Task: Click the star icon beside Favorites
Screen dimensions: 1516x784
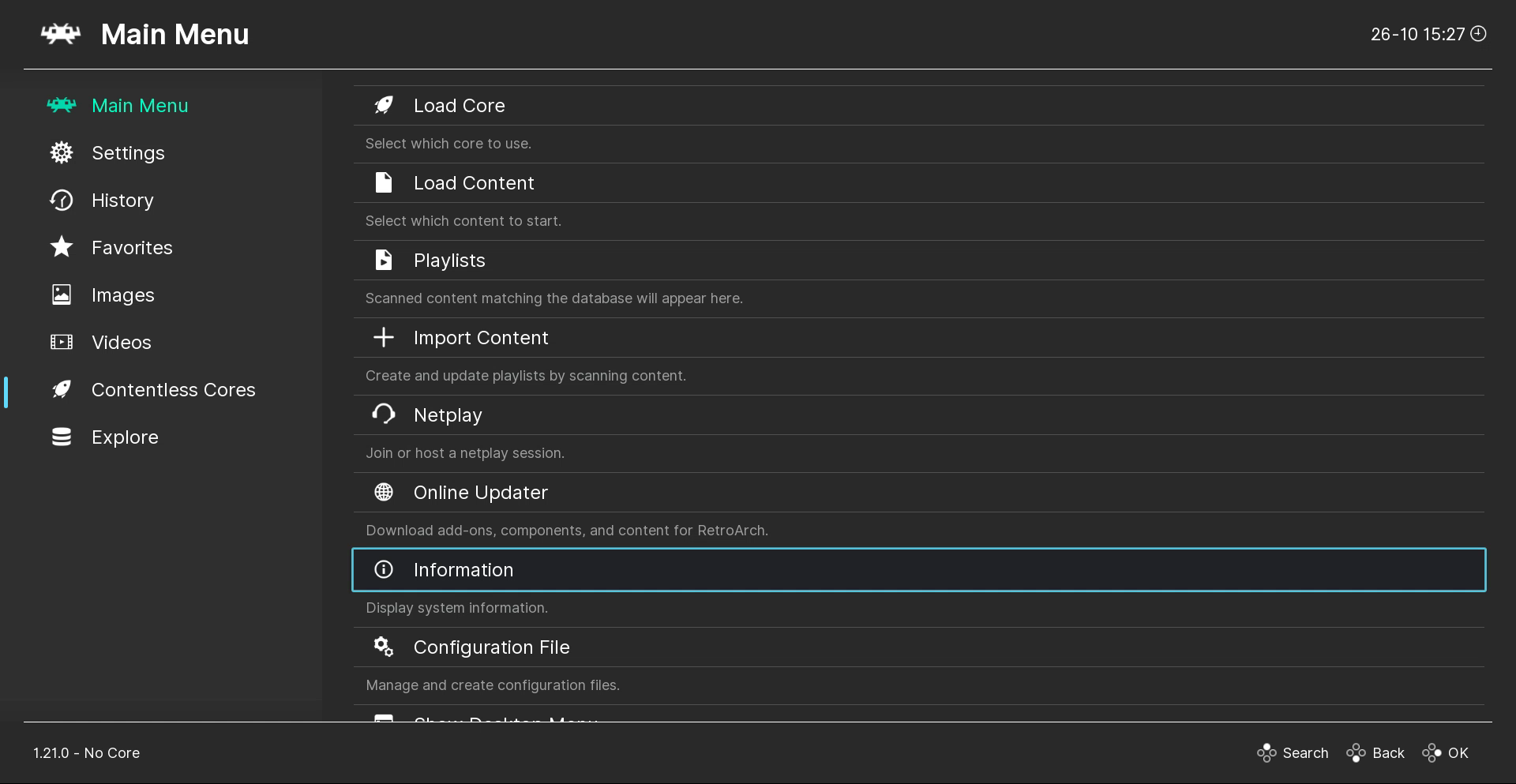Action: [62, 247]
